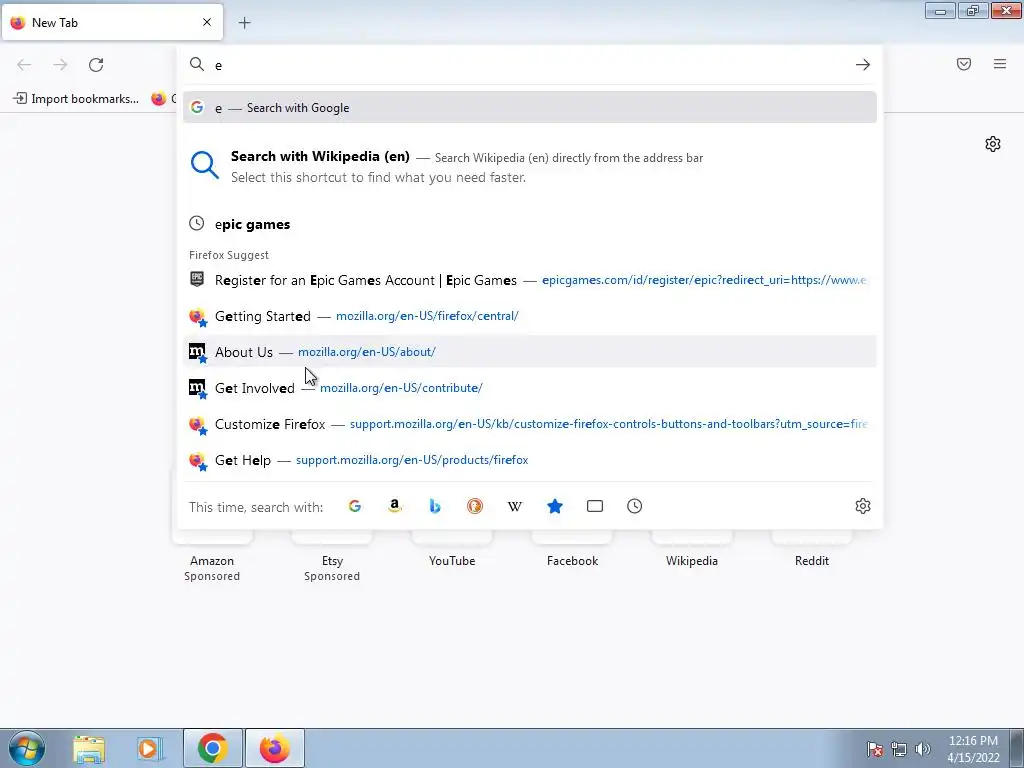Search this time with DuckDuckGo icon
Image resolution: width=1024 pixels, height=768 pixels.
pos(475,506)
